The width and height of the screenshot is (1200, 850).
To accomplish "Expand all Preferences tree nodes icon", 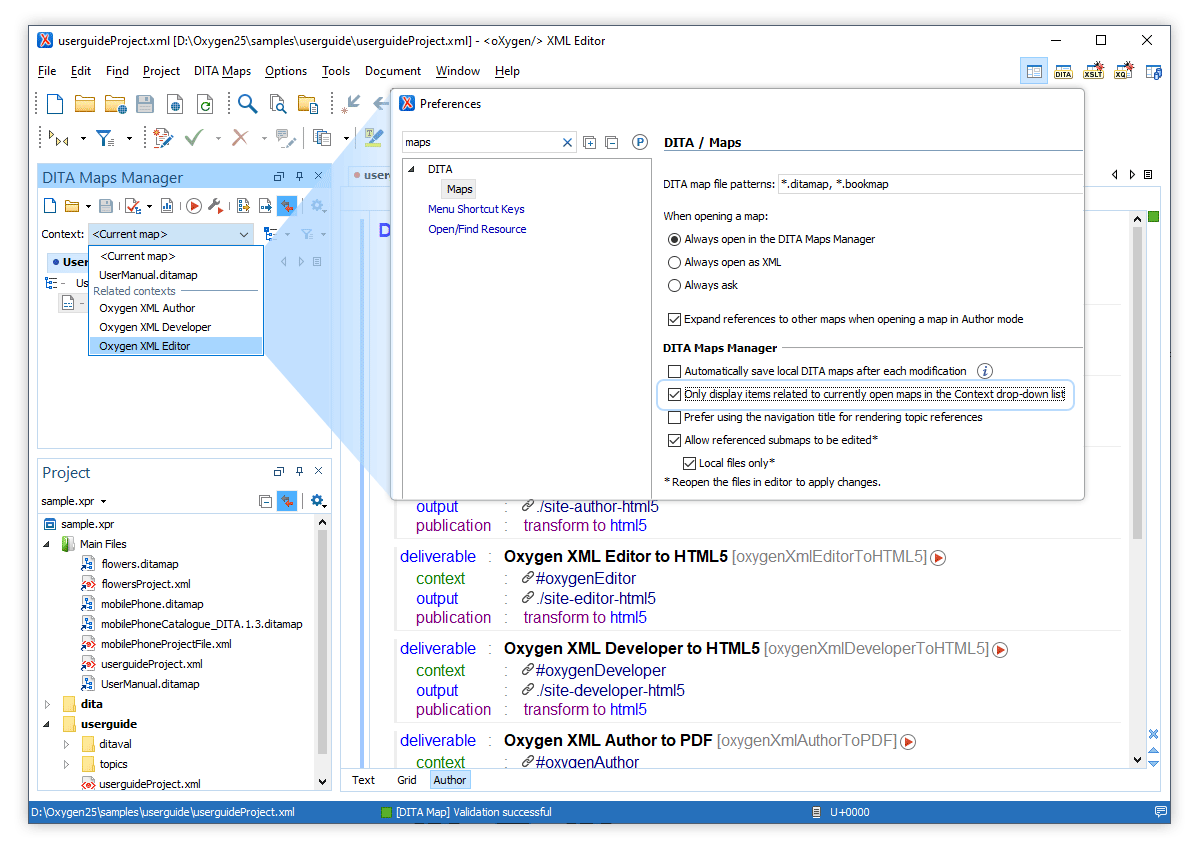I will (590, 143).
